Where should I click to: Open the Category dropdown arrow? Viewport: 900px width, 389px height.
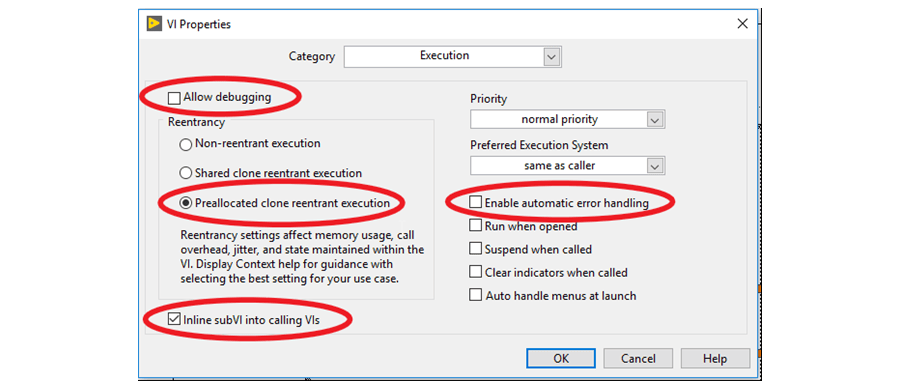pos(551,57)
